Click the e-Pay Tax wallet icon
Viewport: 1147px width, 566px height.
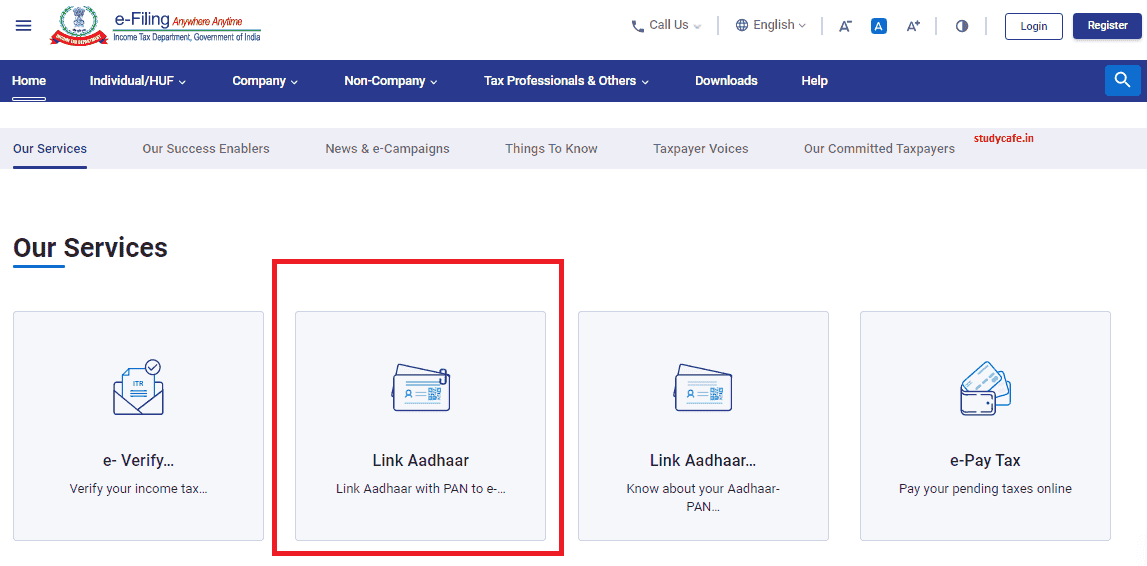click(x=985, y=387)
